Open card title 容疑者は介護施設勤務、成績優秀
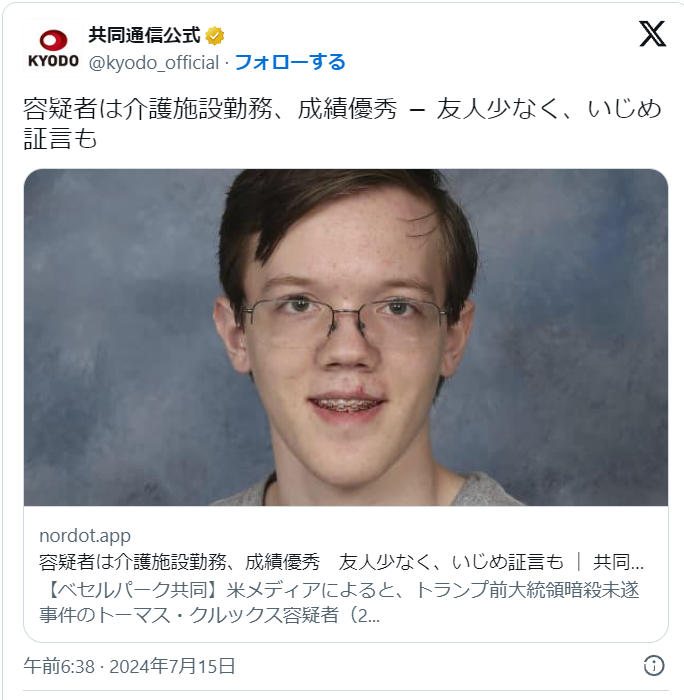 [179, 562]
